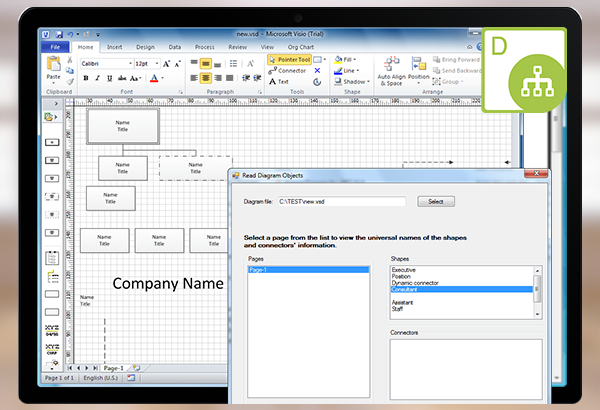Switch to the Insert ribbon tab

coord(114,47)
